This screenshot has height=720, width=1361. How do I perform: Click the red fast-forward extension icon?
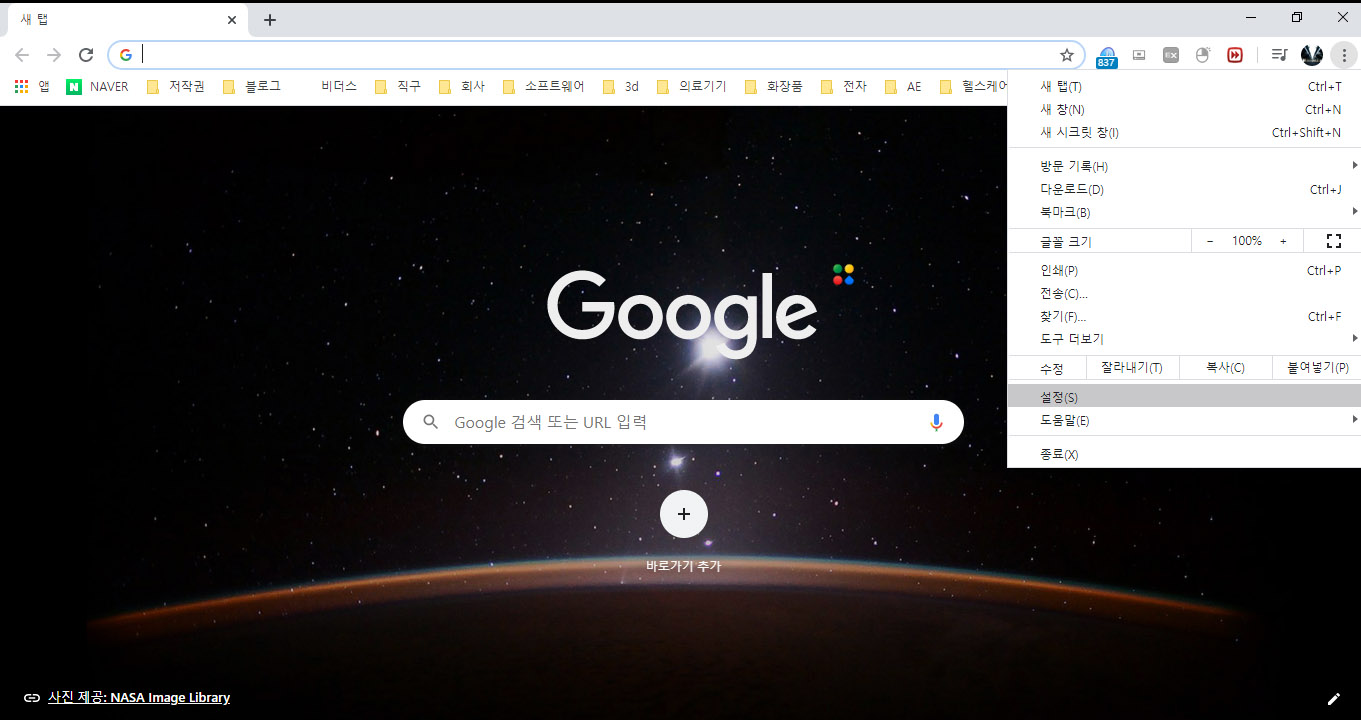[x=1235, y=55]
